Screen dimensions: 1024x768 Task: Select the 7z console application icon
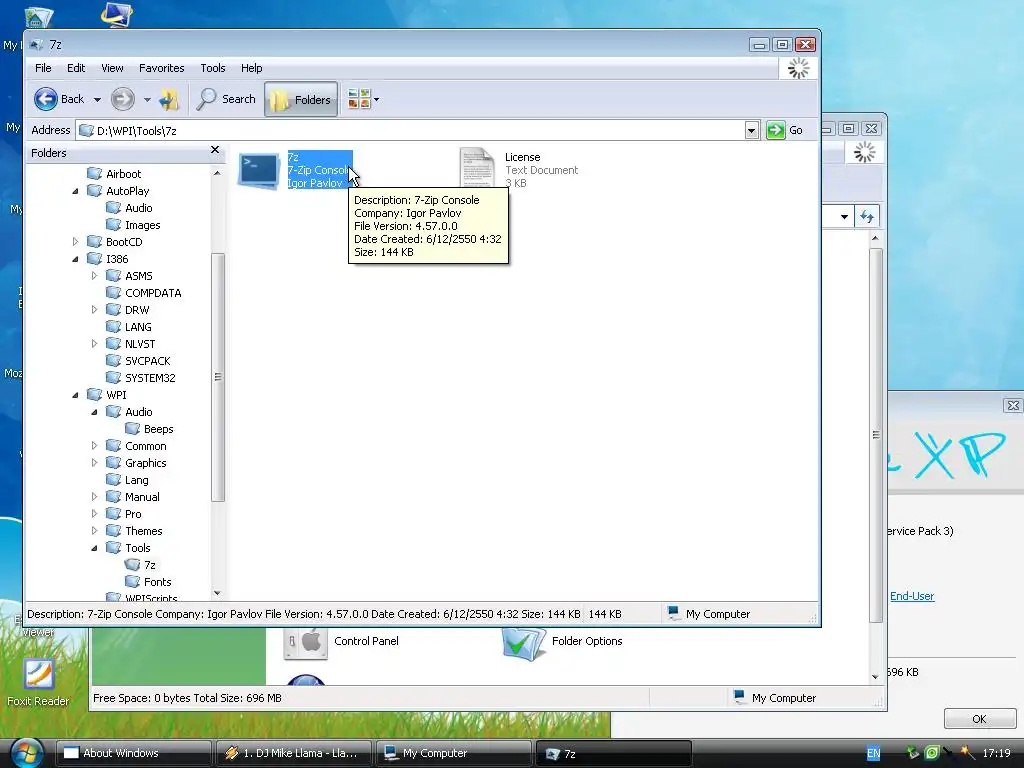[259, 170]
